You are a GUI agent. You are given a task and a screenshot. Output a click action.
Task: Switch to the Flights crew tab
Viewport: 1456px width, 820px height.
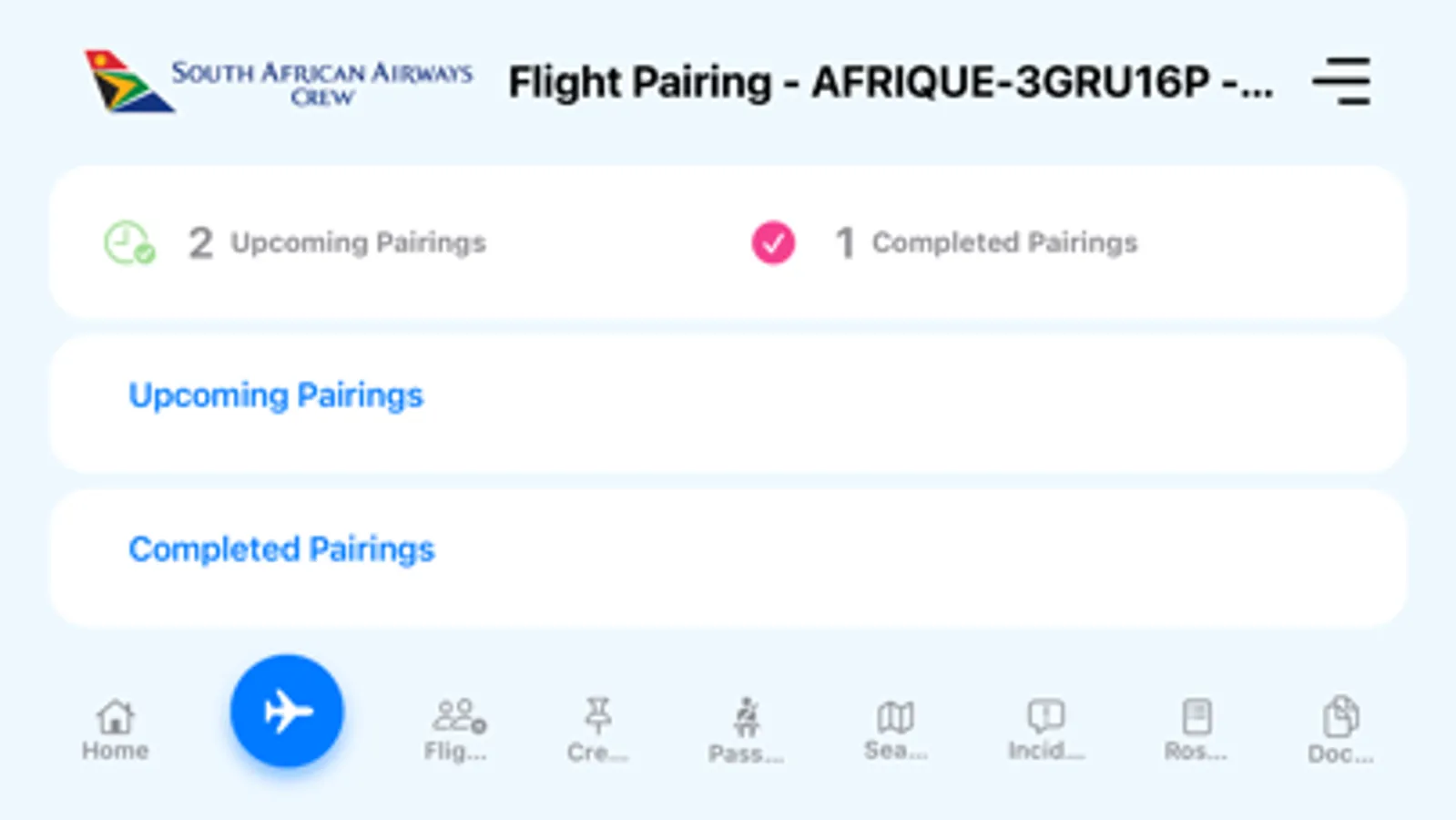click(456, 730)
